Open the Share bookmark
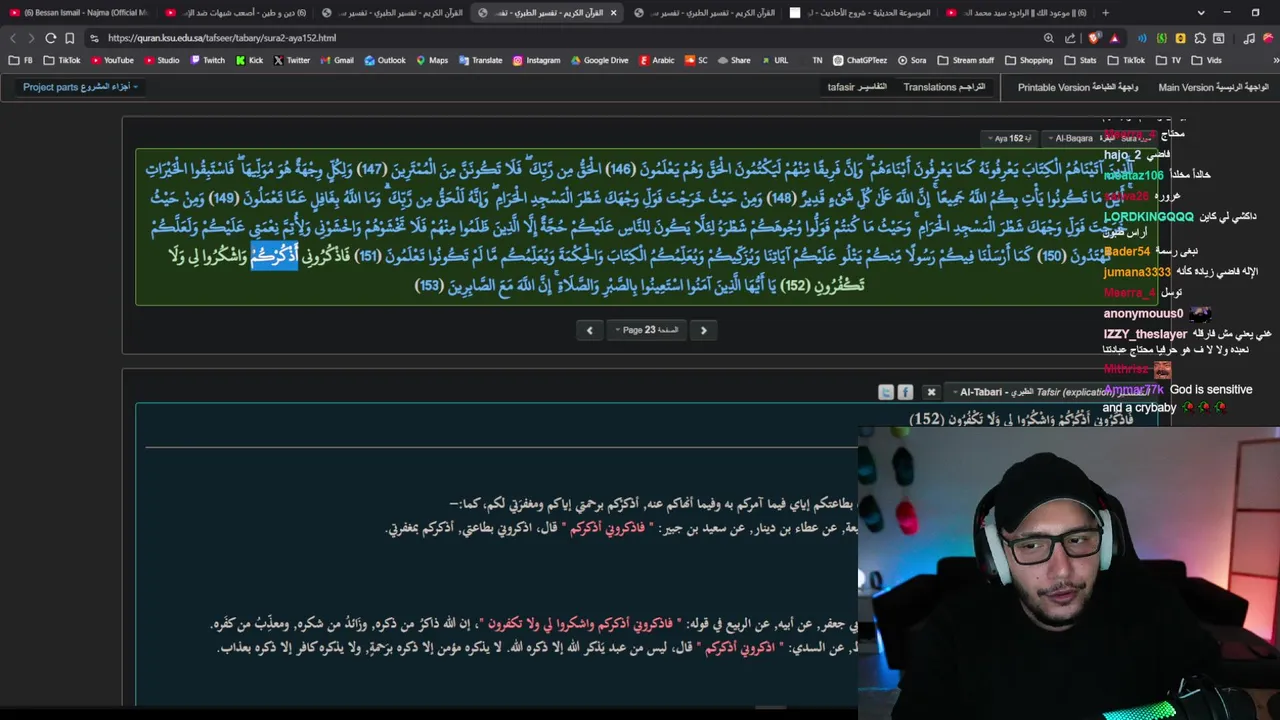1280x720 pixels. pyautogui.click(x=734, y=60)
